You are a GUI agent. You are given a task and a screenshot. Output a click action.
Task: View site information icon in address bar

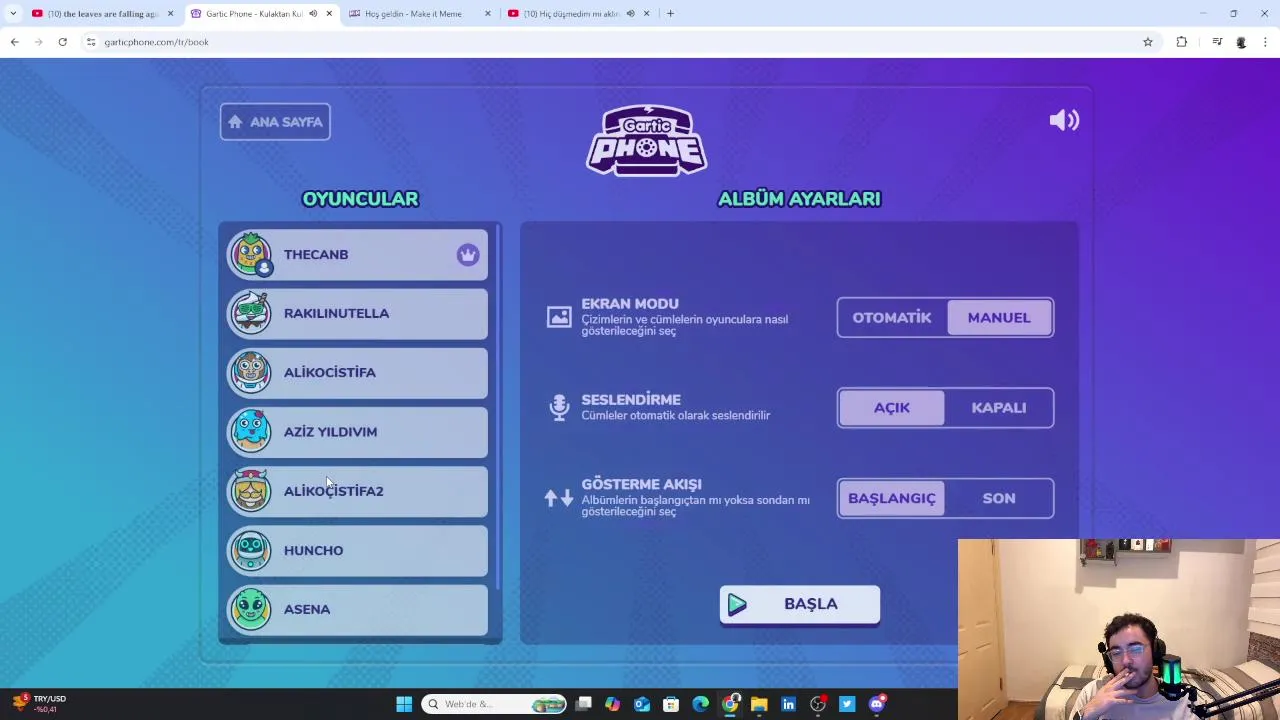91,42
